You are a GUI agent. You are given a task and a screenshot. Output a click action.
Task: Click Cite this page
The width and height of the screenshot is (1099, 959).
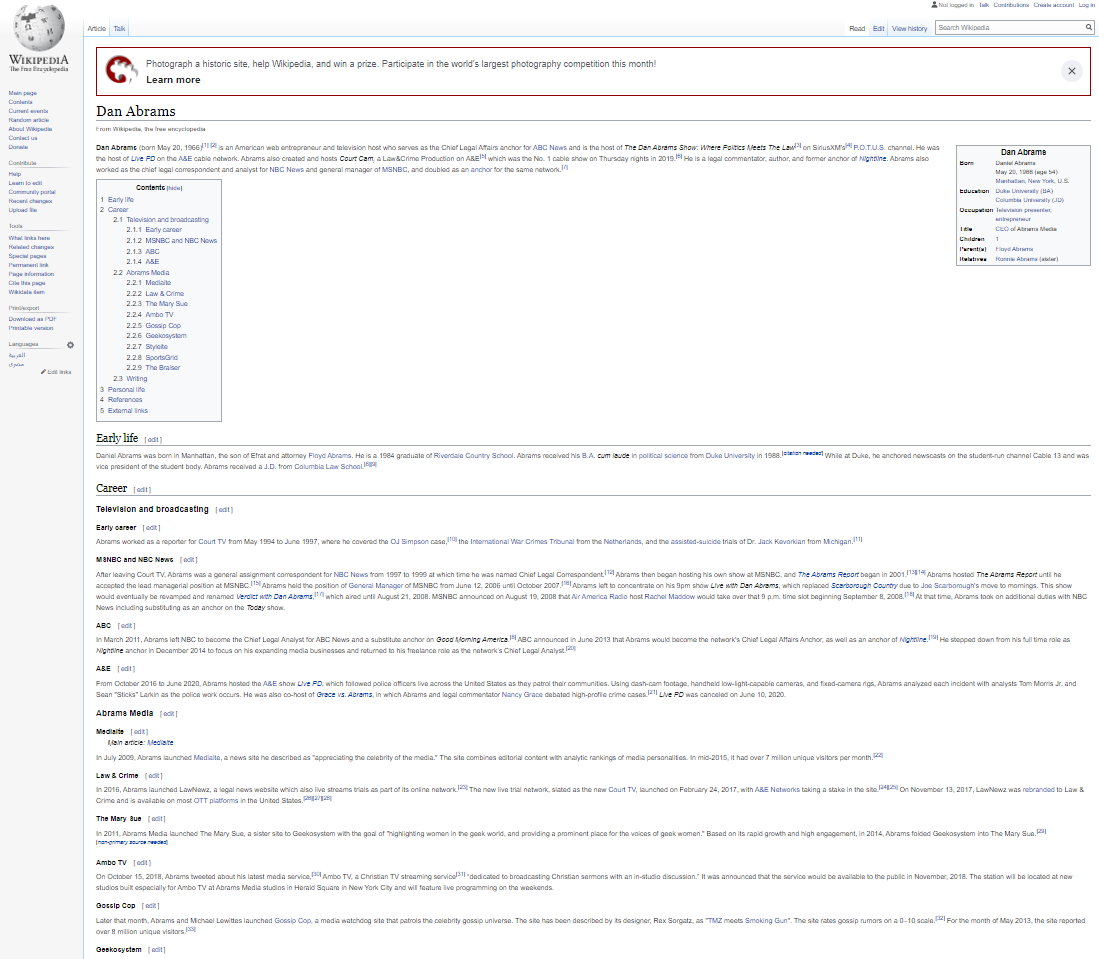(x=26, y=283)
